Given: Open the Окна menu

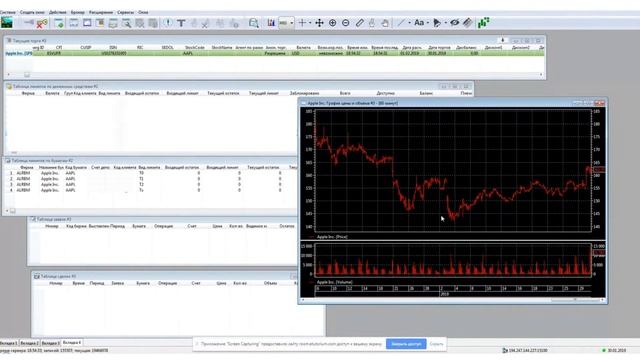Looking at the screenshot, I should point(143,12).
